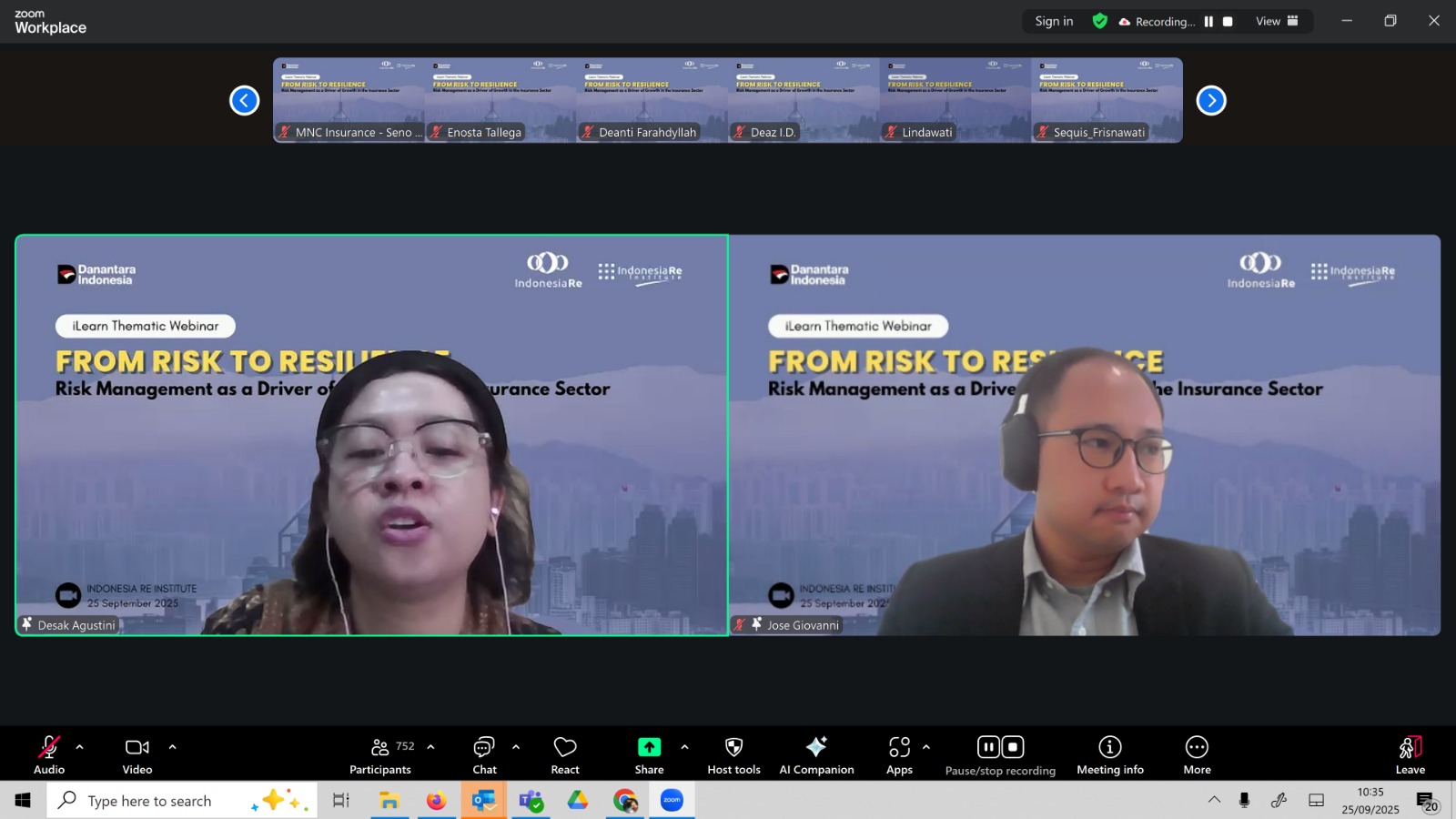Expand share options arrow beside Share

684,747
